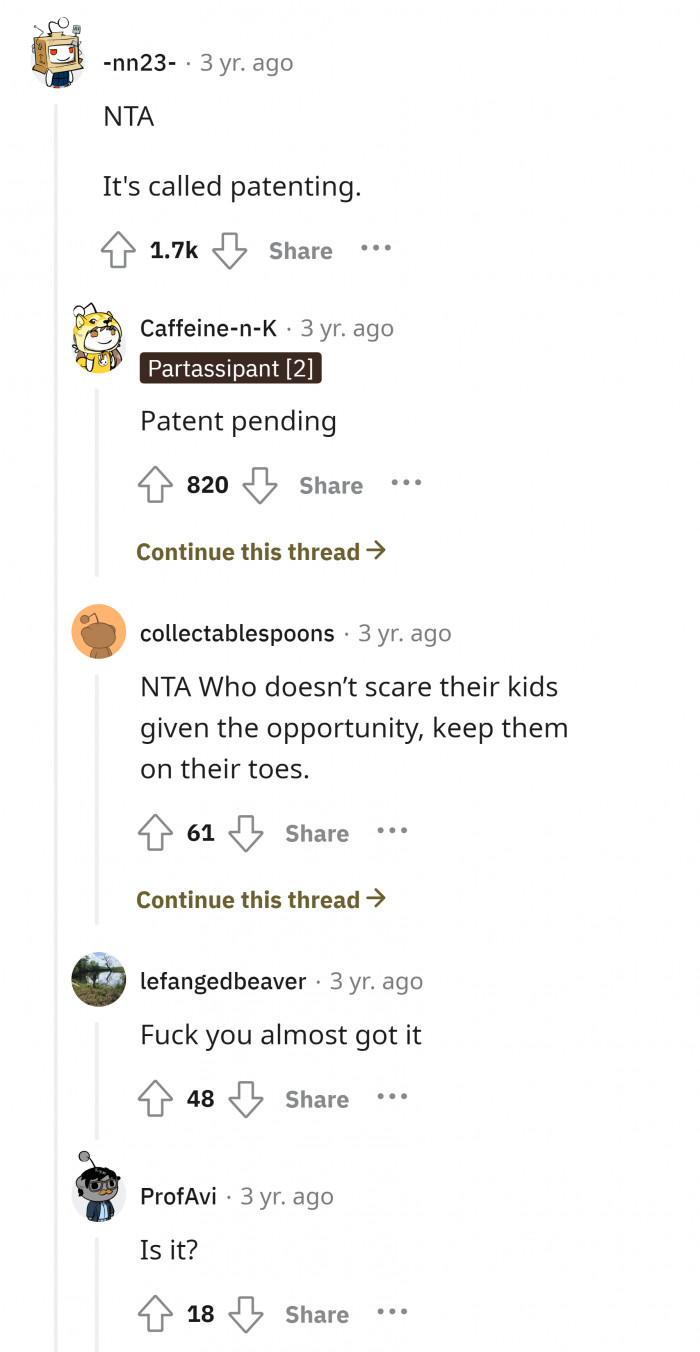Image resolution: width=700 pixels, height=1352 pixels.
Task: Open the overflow menu on -nn23-'s comment
Action: (375, 249)
